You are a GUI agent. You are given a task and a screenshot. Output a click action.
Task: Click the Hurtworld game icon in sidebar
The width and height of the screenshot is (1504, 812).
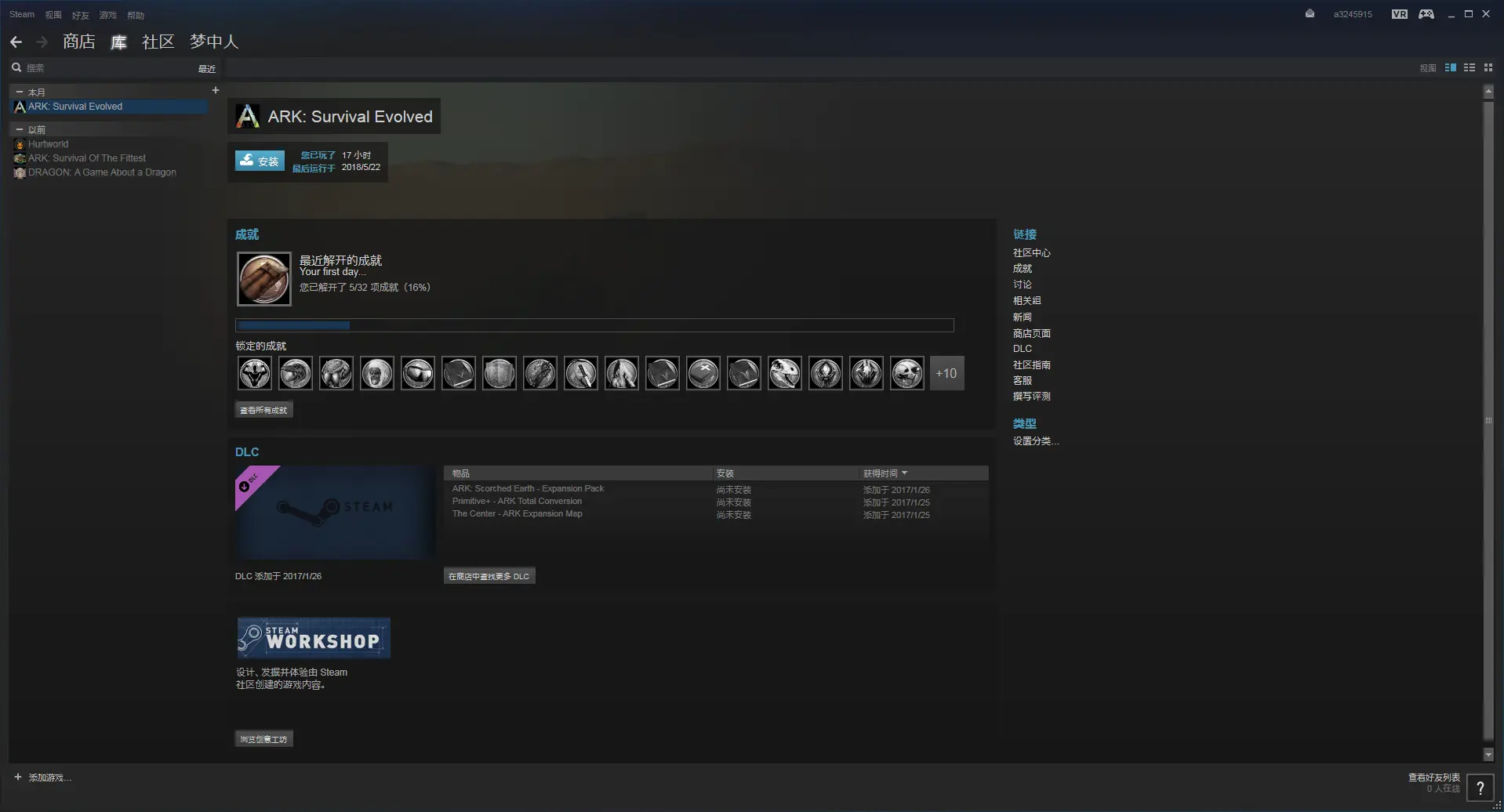20,144
